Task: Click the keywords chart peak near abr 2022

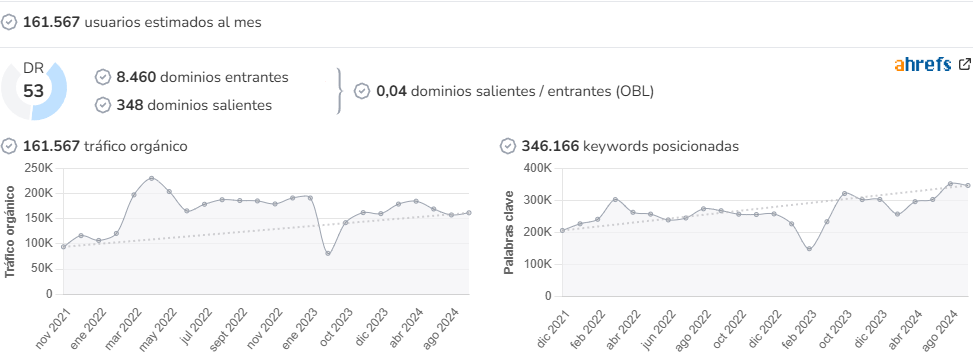Action: click(615, 199)
